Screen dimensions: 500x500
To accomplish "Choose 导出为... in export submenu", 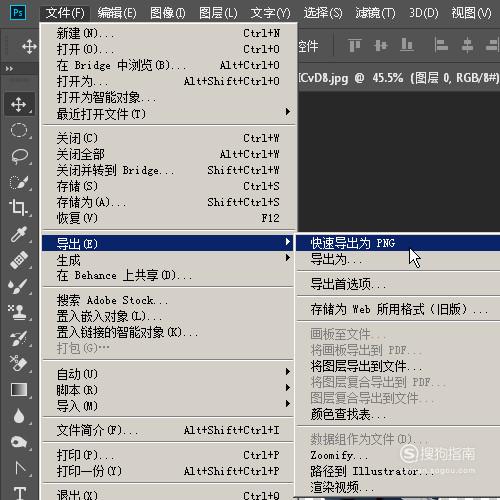I will coord(398,259).
